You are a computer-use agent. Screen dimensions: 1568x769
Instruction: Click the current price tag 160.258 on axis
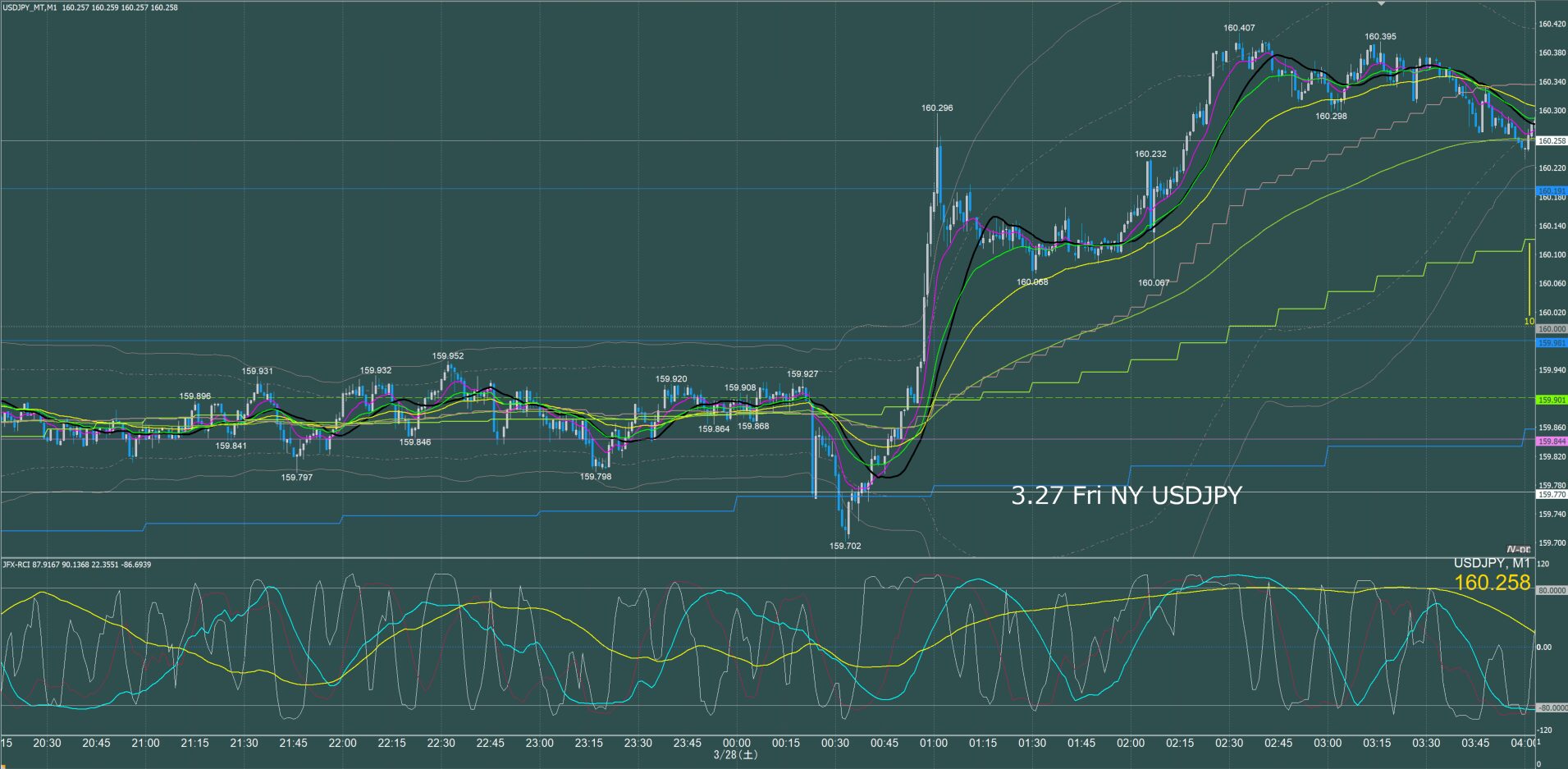(x=1551, y=141)
